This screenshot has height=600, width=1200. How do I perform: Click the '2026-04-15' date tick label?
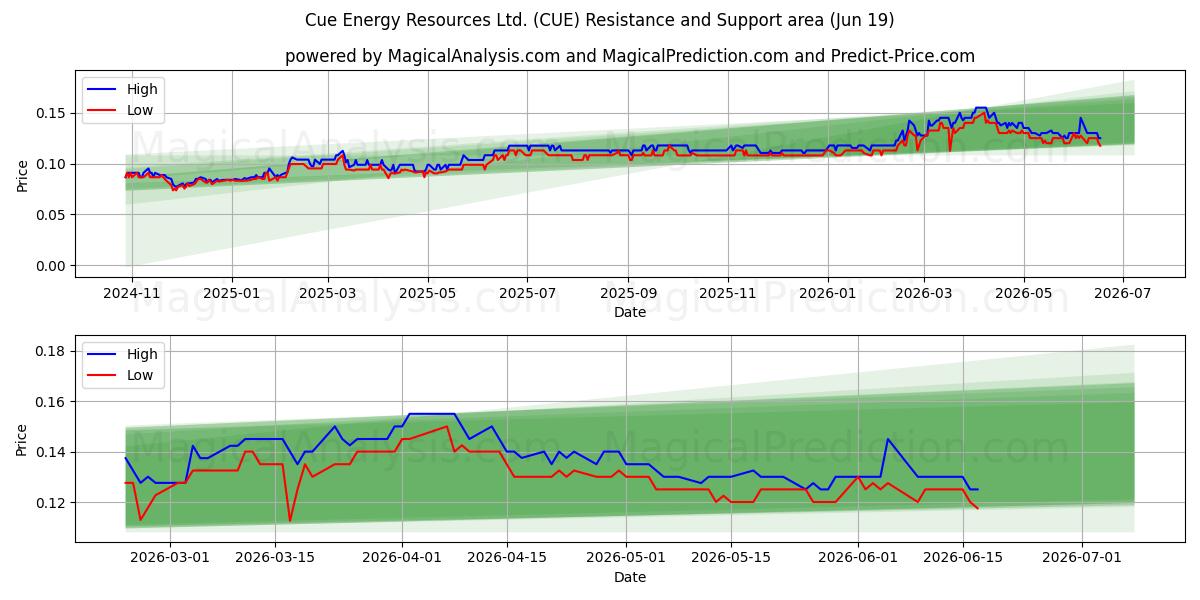[x=507, y=558]
